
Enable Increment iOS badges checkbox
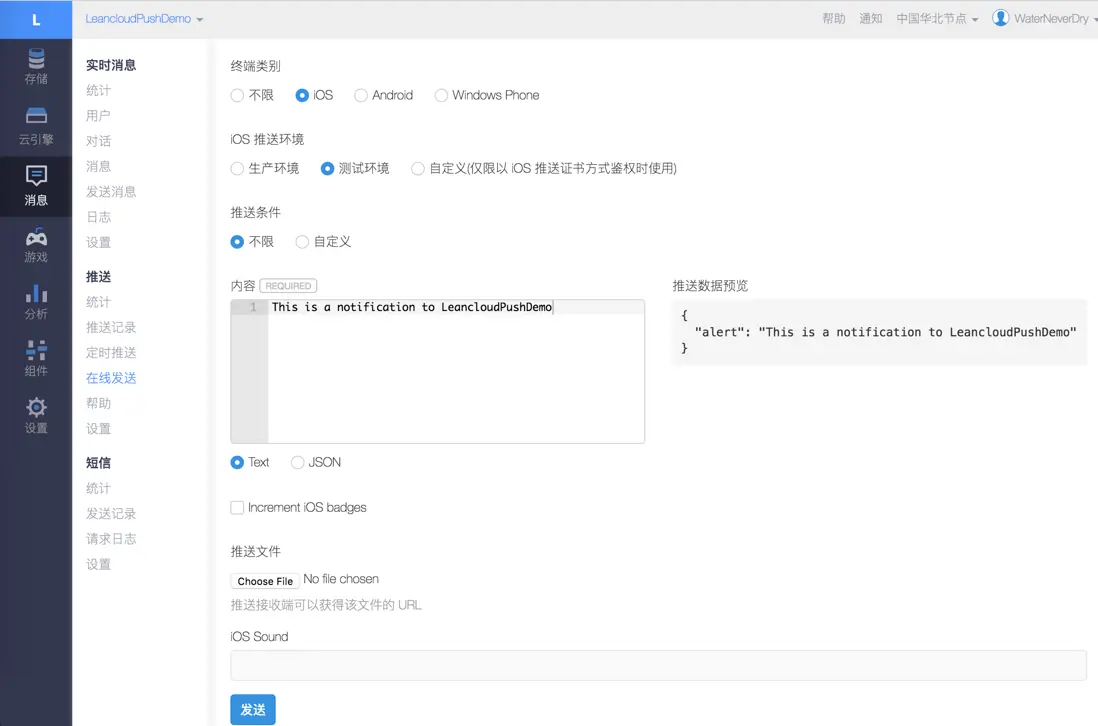pyautogui.click(x=237, y=508)
